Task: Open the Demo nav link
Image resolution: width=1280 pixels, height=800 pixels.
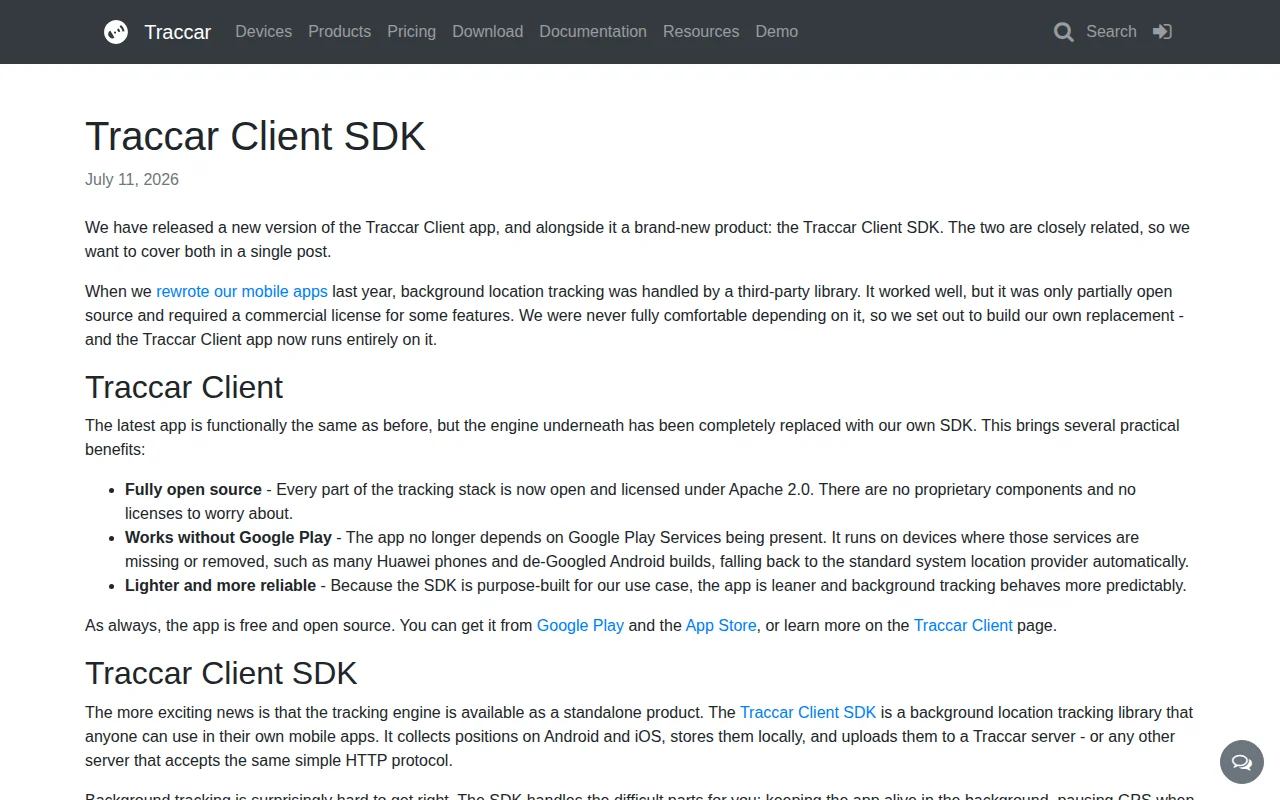Action: (x=777, y=32)
